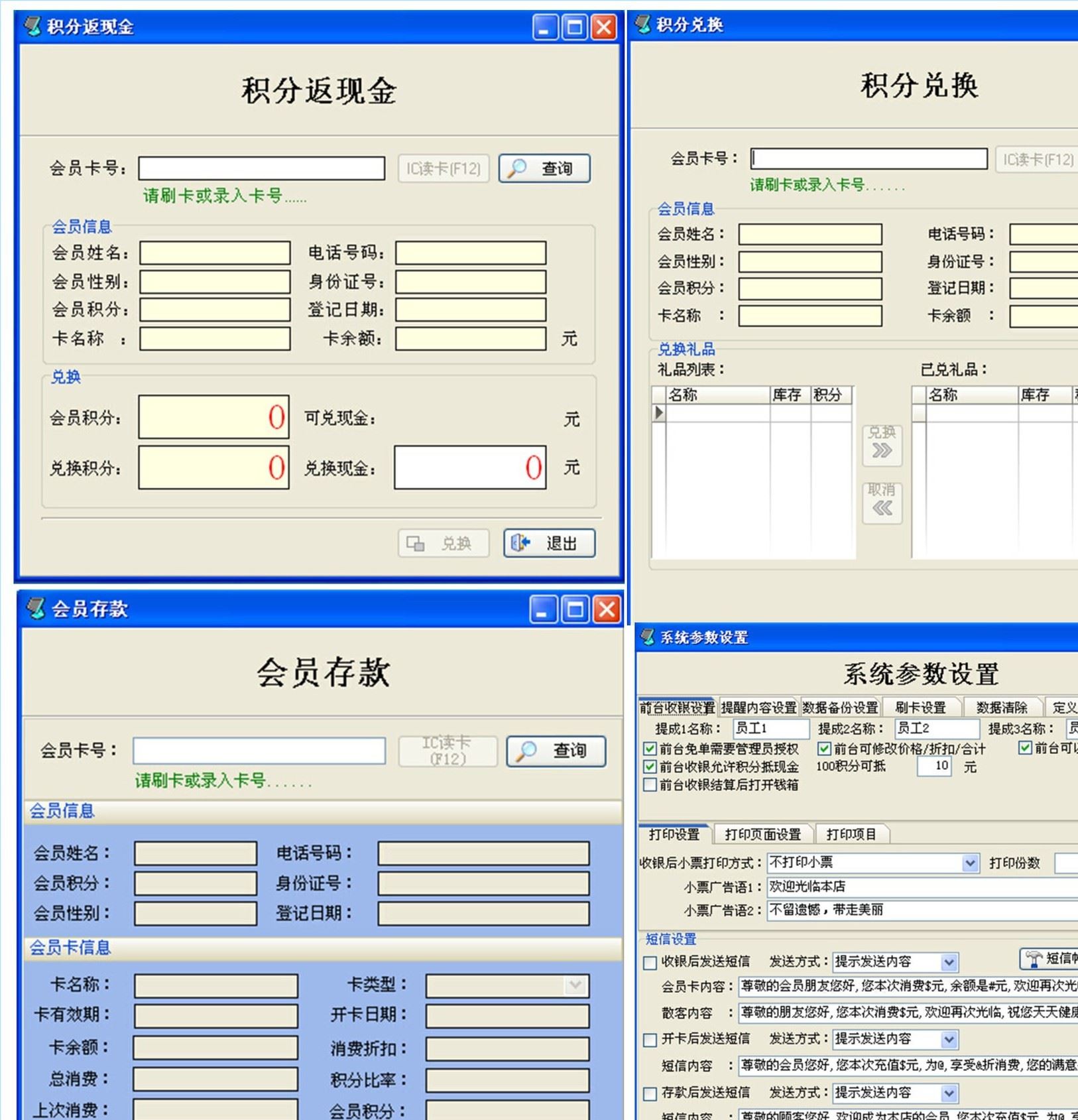The width and height of the screenshot is (1078, 1120).
Task: Toggle 前台免单需要管理员授权 checkbox
Action: (x=650, y=749)
